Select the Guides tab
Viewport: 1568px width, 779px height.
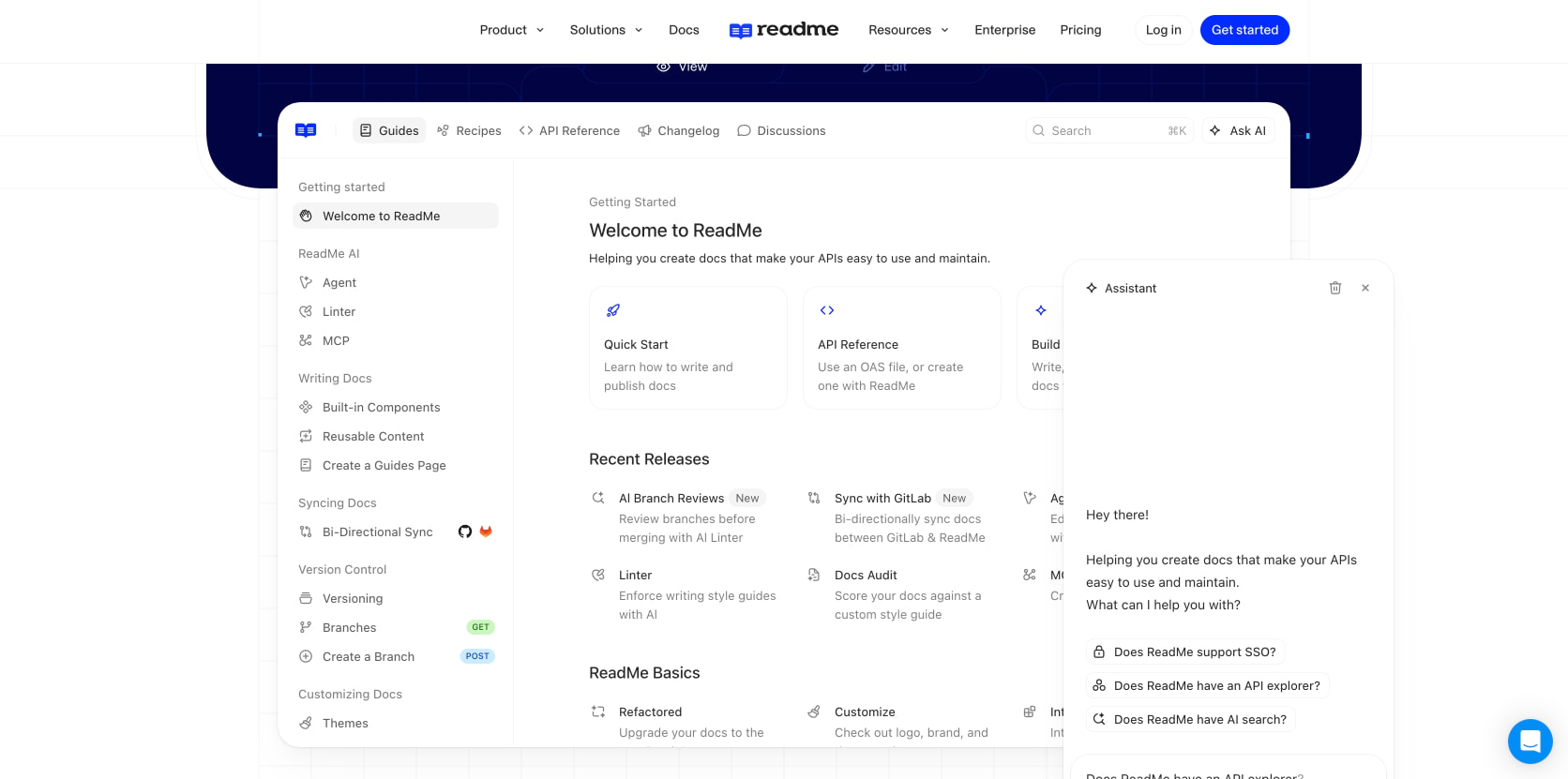pos(389,130)
